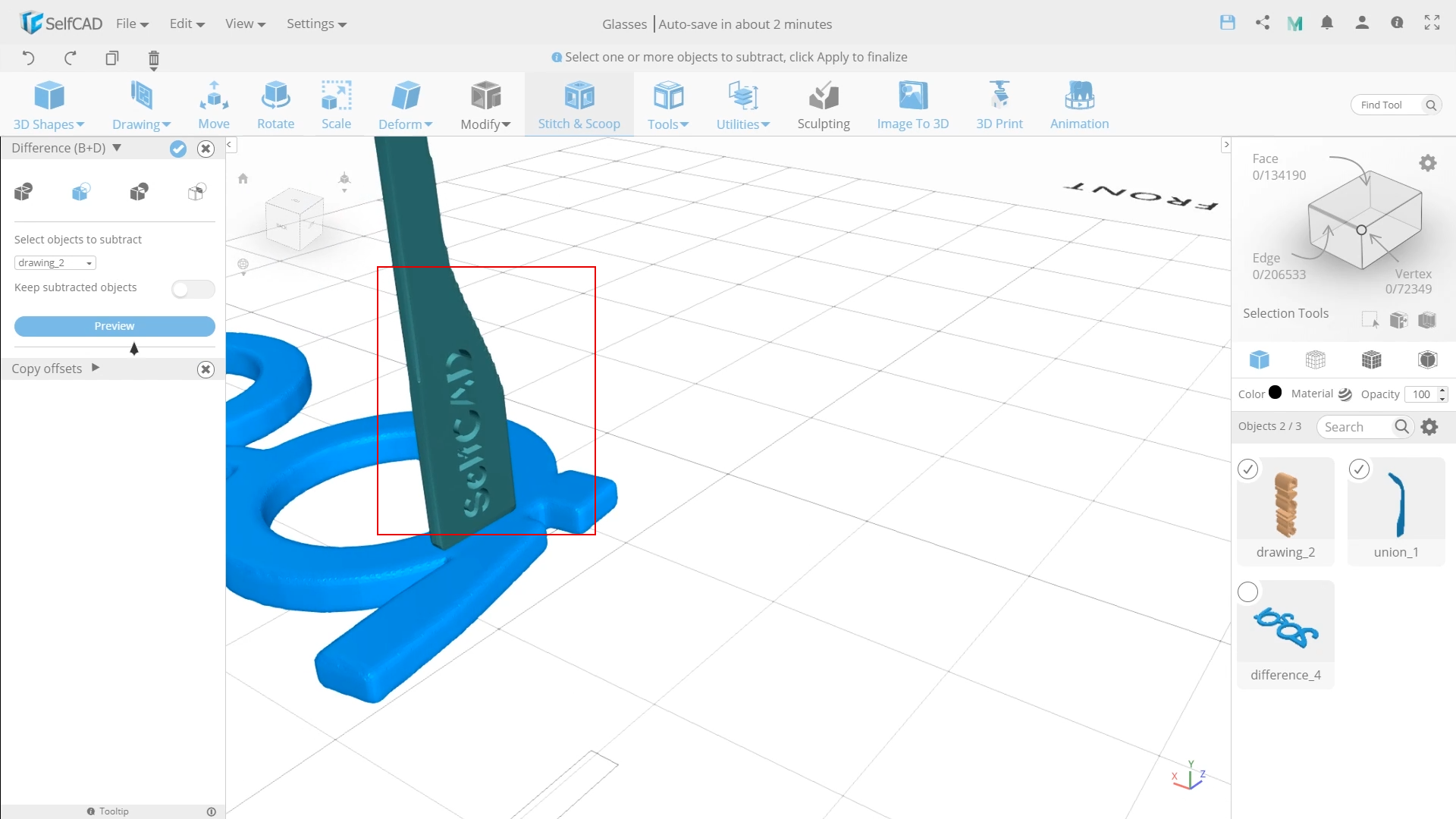The width and height of the screenshot is (1456, 819).
Task: Open the View menu
Action: (x=245, y=24)
